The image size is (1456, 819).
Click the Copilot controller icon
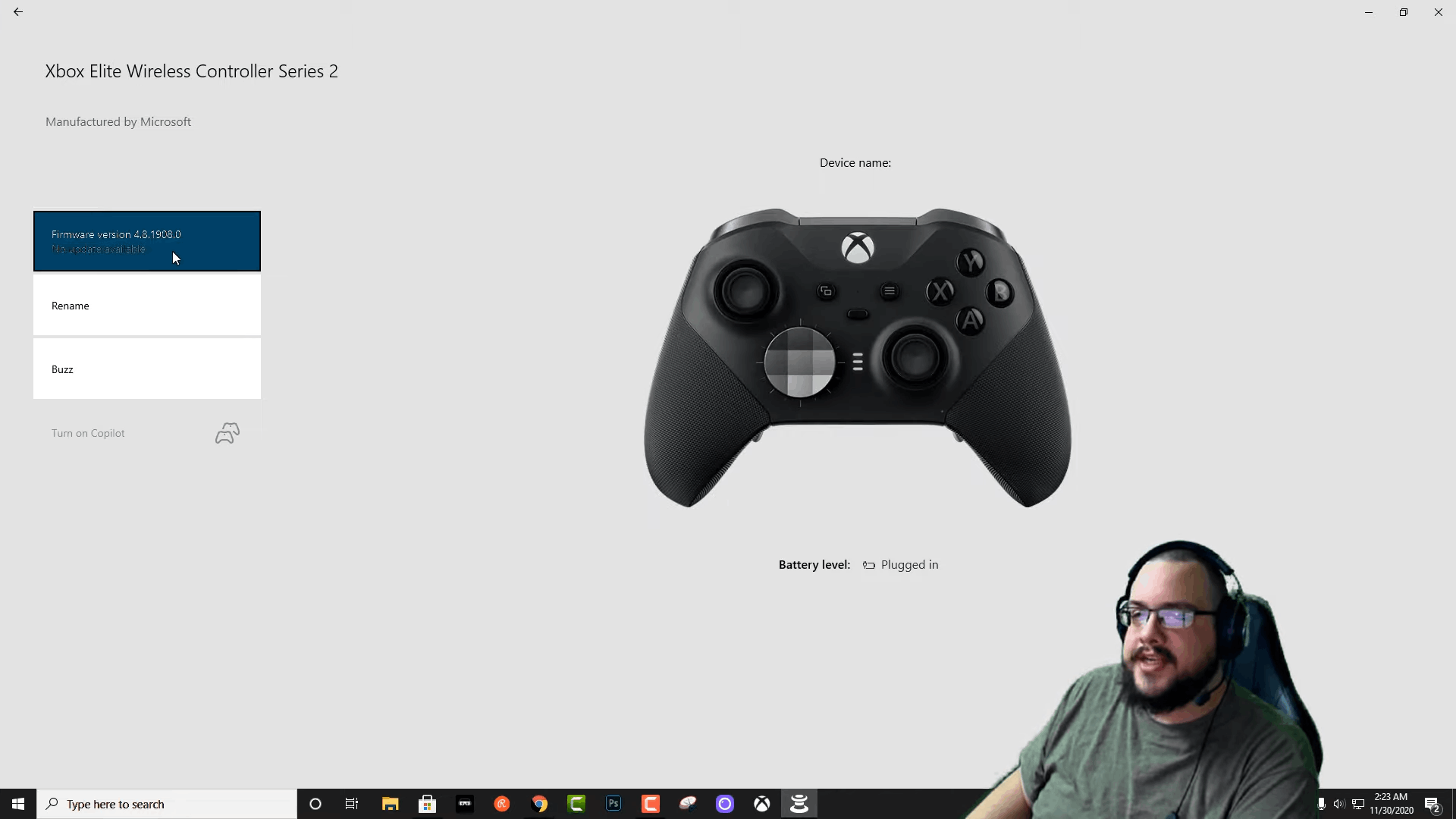227,432
